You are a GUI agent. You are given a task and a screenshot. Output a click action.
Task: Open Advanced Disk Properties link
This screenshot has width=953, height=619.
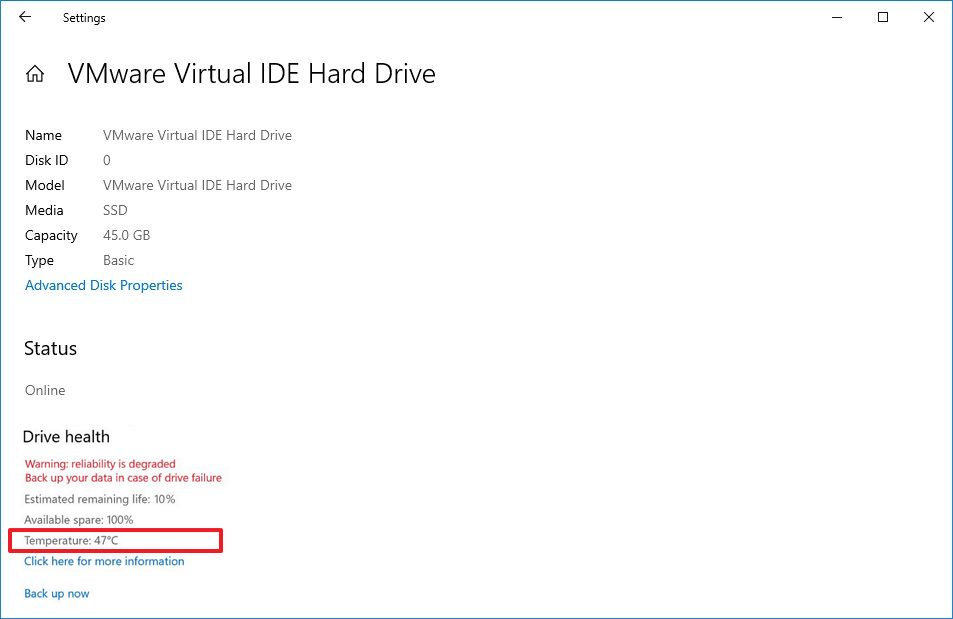click(103, 285)
